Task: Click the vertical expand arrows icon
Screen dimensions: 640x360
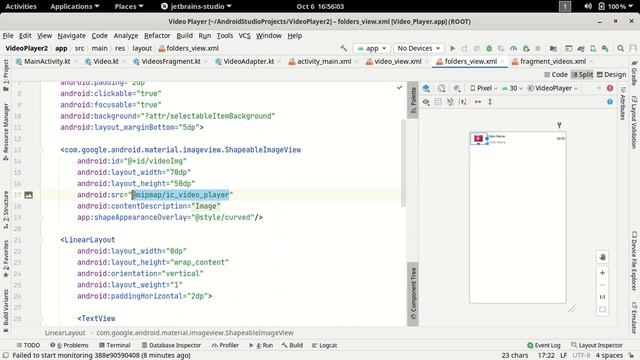Action: pyautogui.click(x=490, y=102)
